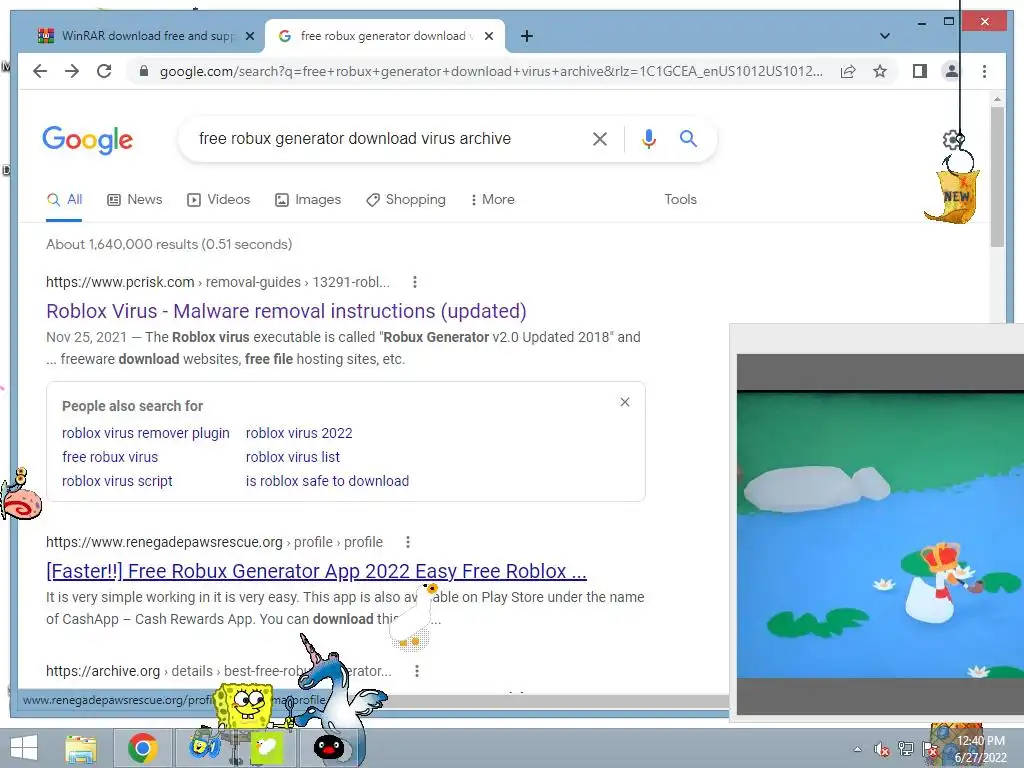Screen dimensions: 1024x768
Task: Bookmark this page with the star icon
Action: pos(880,71)
